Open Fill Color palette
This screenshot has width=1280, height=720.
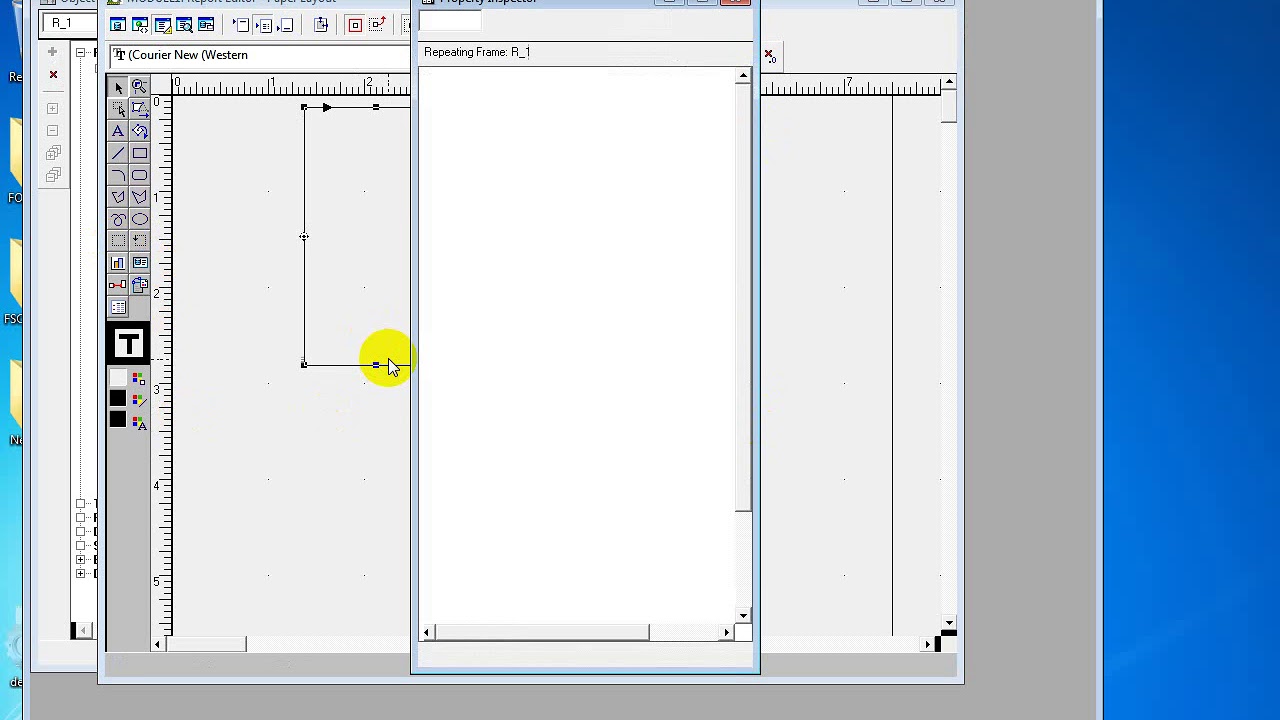[138, 379]
